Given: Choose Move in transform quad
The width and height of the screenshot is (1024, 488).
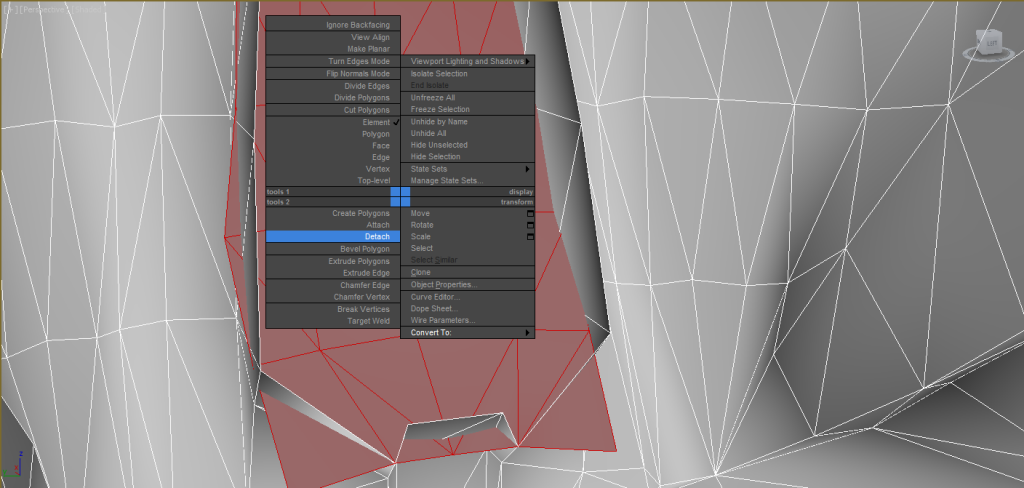Looking at the screenshot, I should click(464, 214).
